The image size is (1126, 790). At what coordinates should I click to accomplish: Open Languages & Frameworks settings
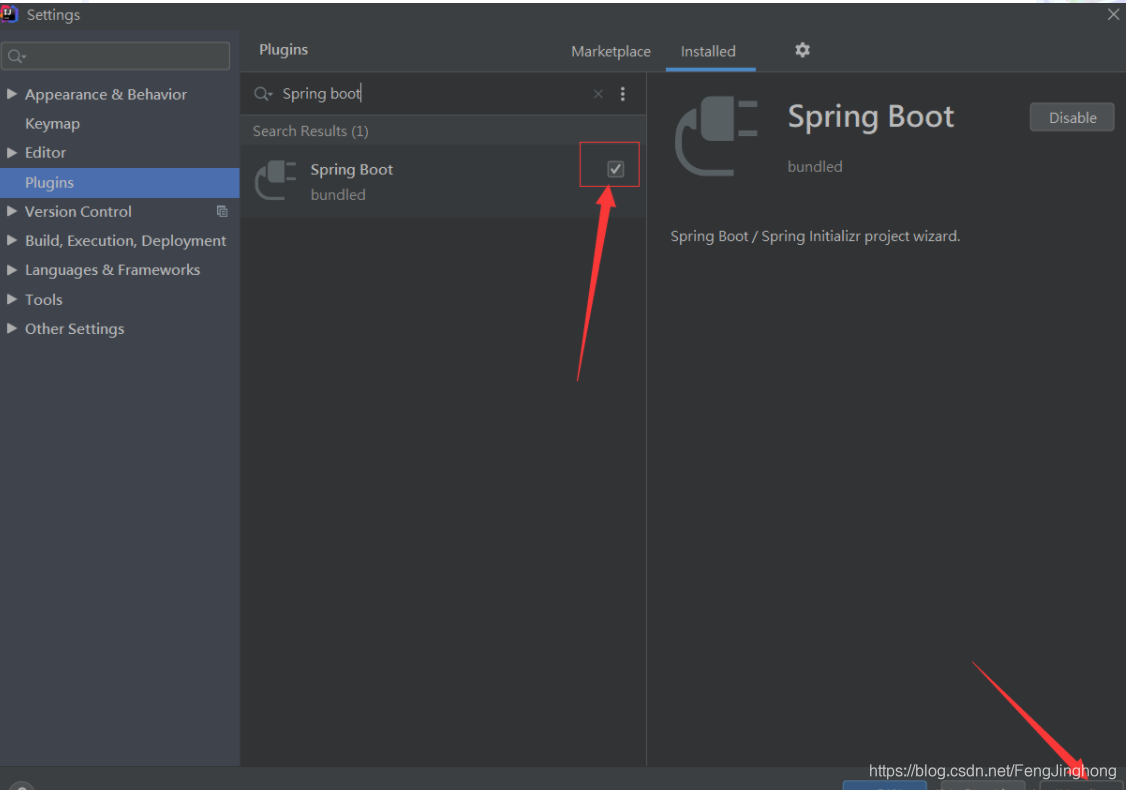point(113,270)
